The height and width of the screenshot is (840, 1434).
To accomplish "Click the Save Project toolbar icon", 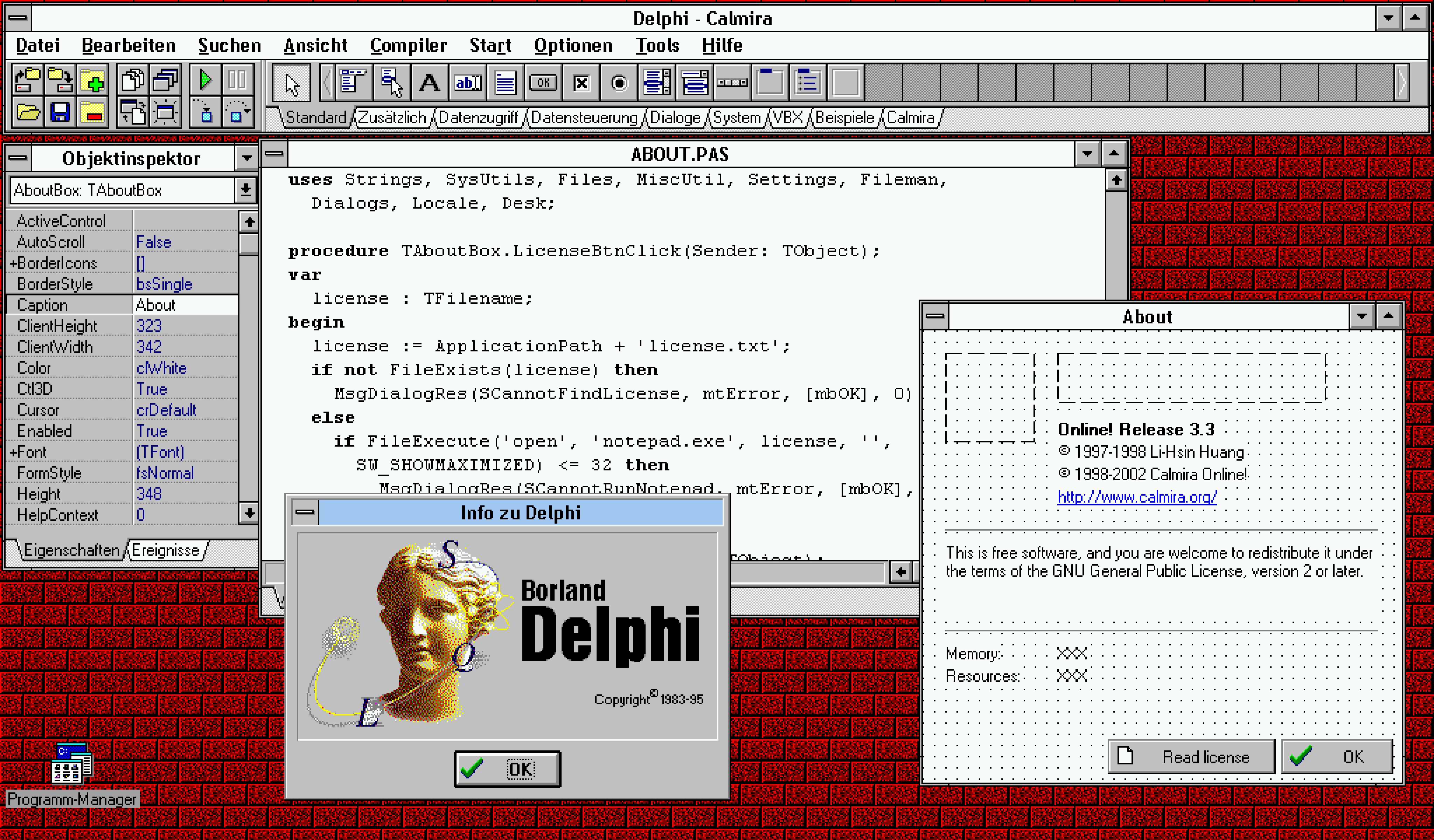I will pyautogui.click(x=60, y=80).
